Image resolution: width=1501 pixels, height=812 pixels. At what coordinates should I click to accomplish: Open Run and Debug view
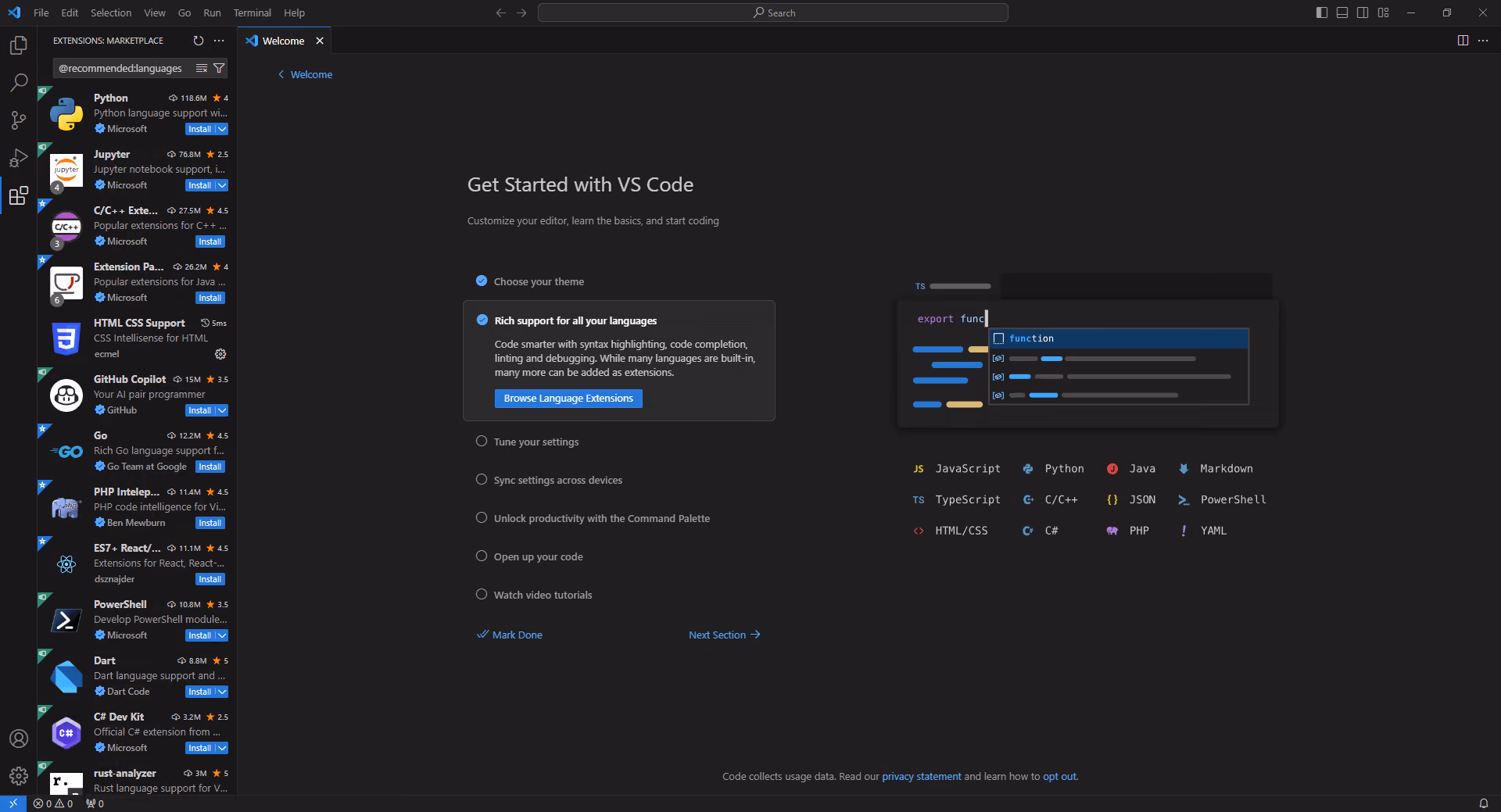click(x=19, y=157)
